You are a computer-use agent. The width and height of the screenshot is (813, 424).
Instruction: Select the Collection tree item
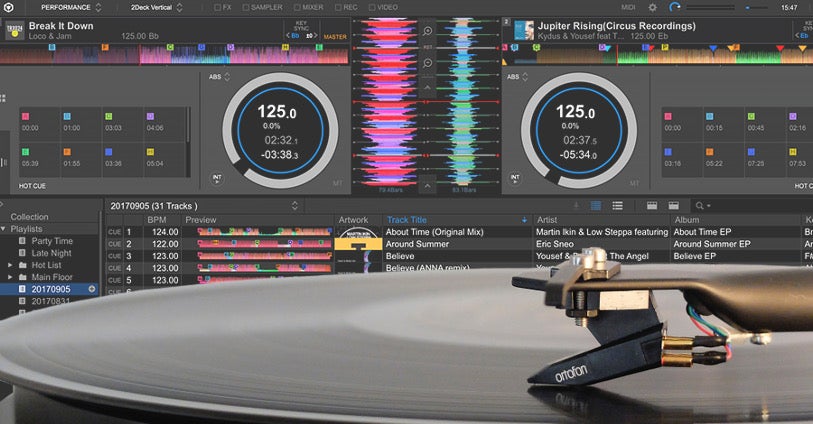tap(30, 217)
